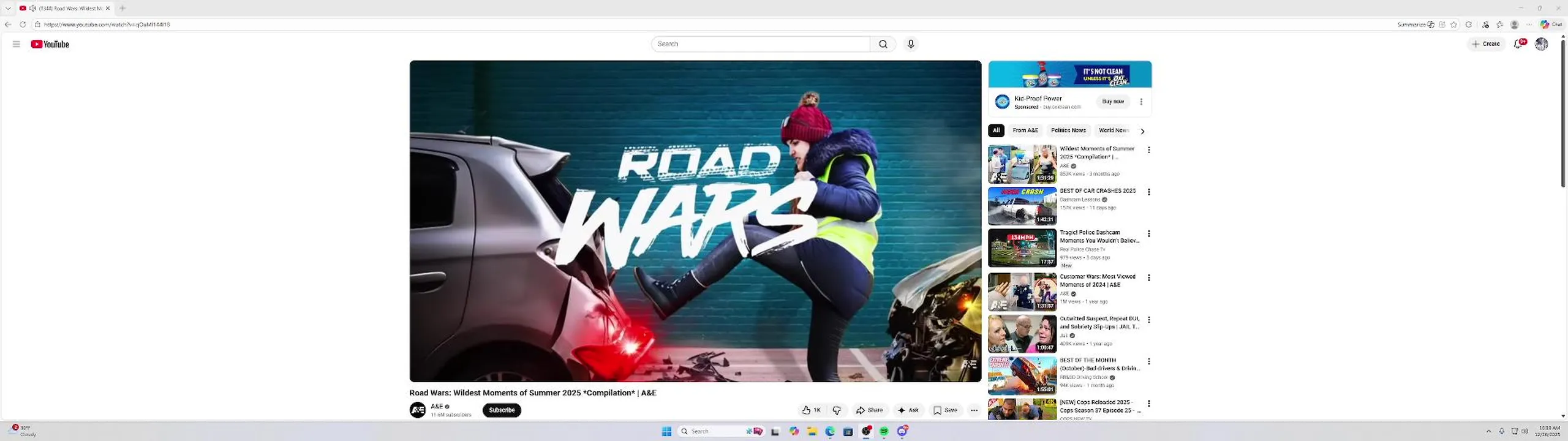Go to the YouTube home logo

50,44
